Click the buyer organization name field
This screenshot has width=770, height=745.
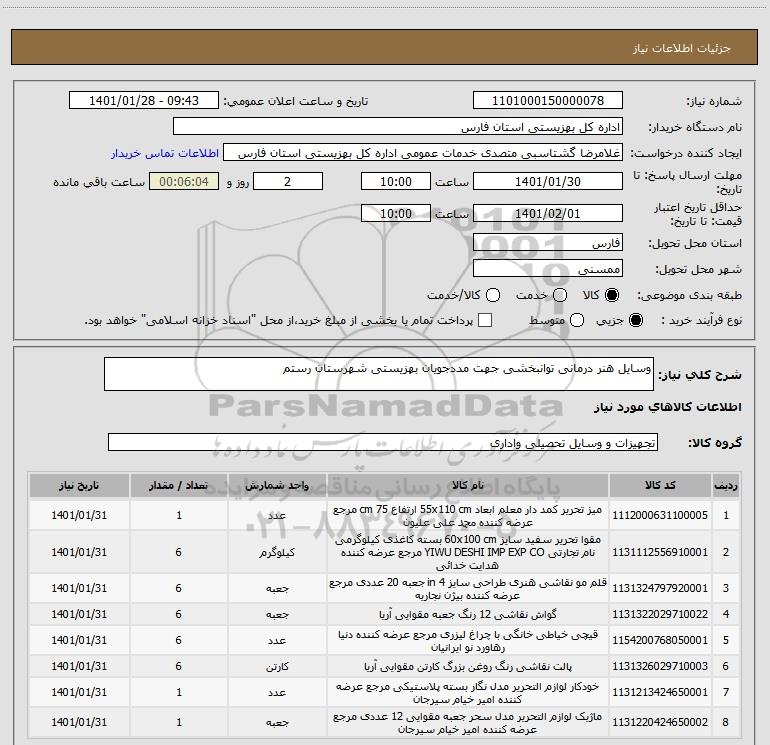[x=398, y=126]
